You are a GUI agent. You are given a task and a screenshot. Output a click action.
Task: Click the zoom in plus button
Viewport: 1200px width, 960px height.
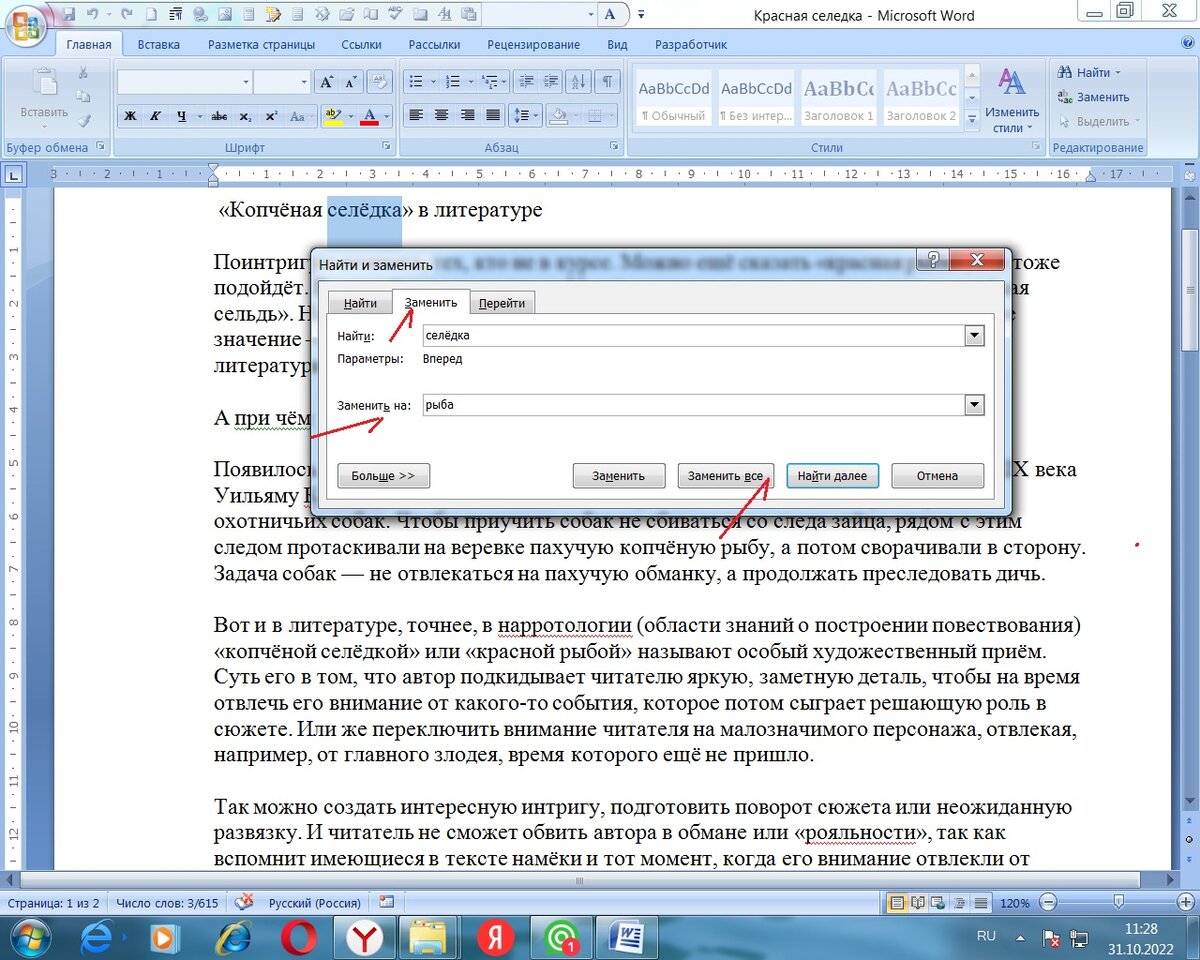(1187, 903)
